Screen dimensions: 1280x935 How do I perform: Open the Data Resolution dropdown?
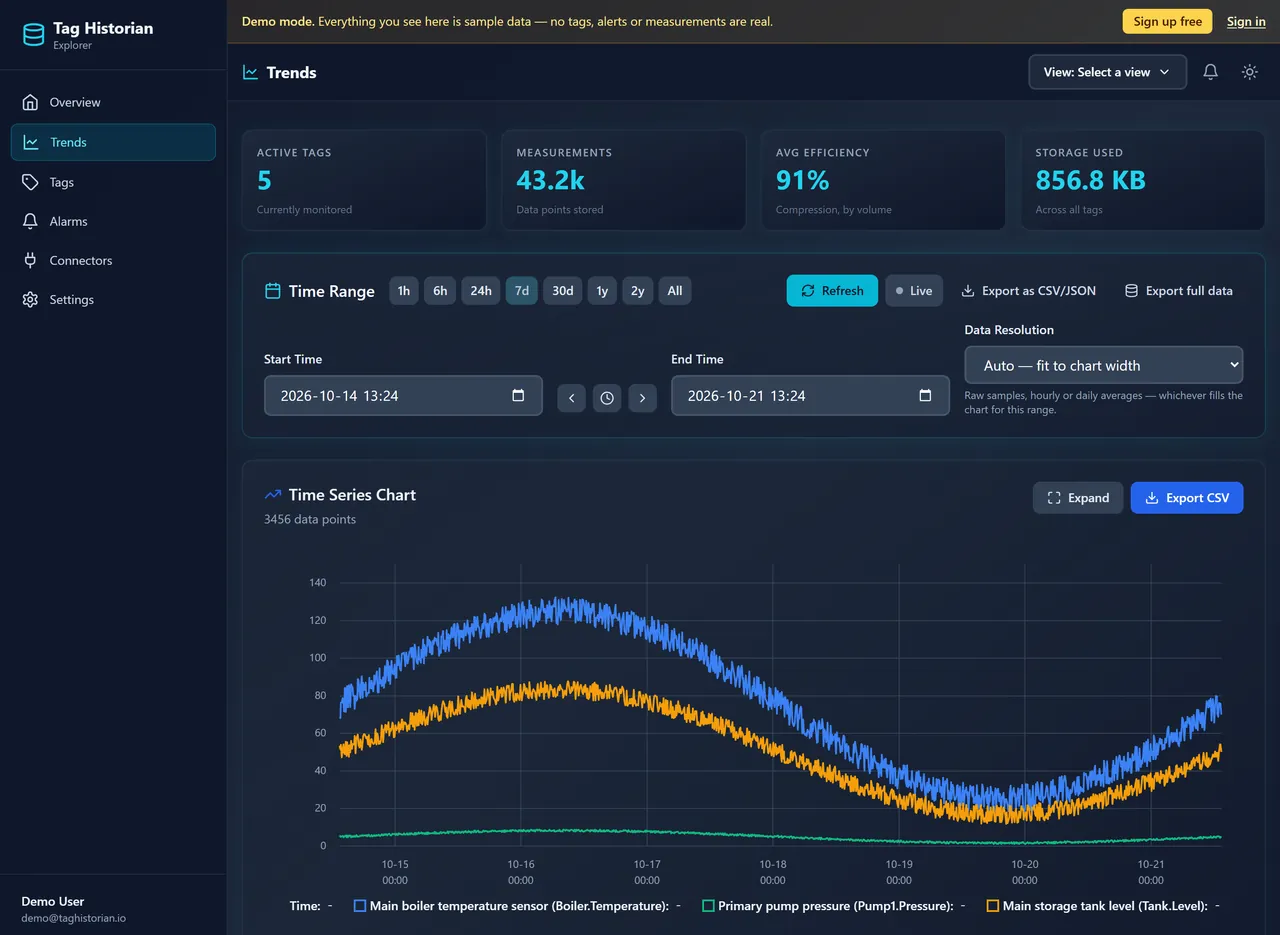coord(1104,365)
